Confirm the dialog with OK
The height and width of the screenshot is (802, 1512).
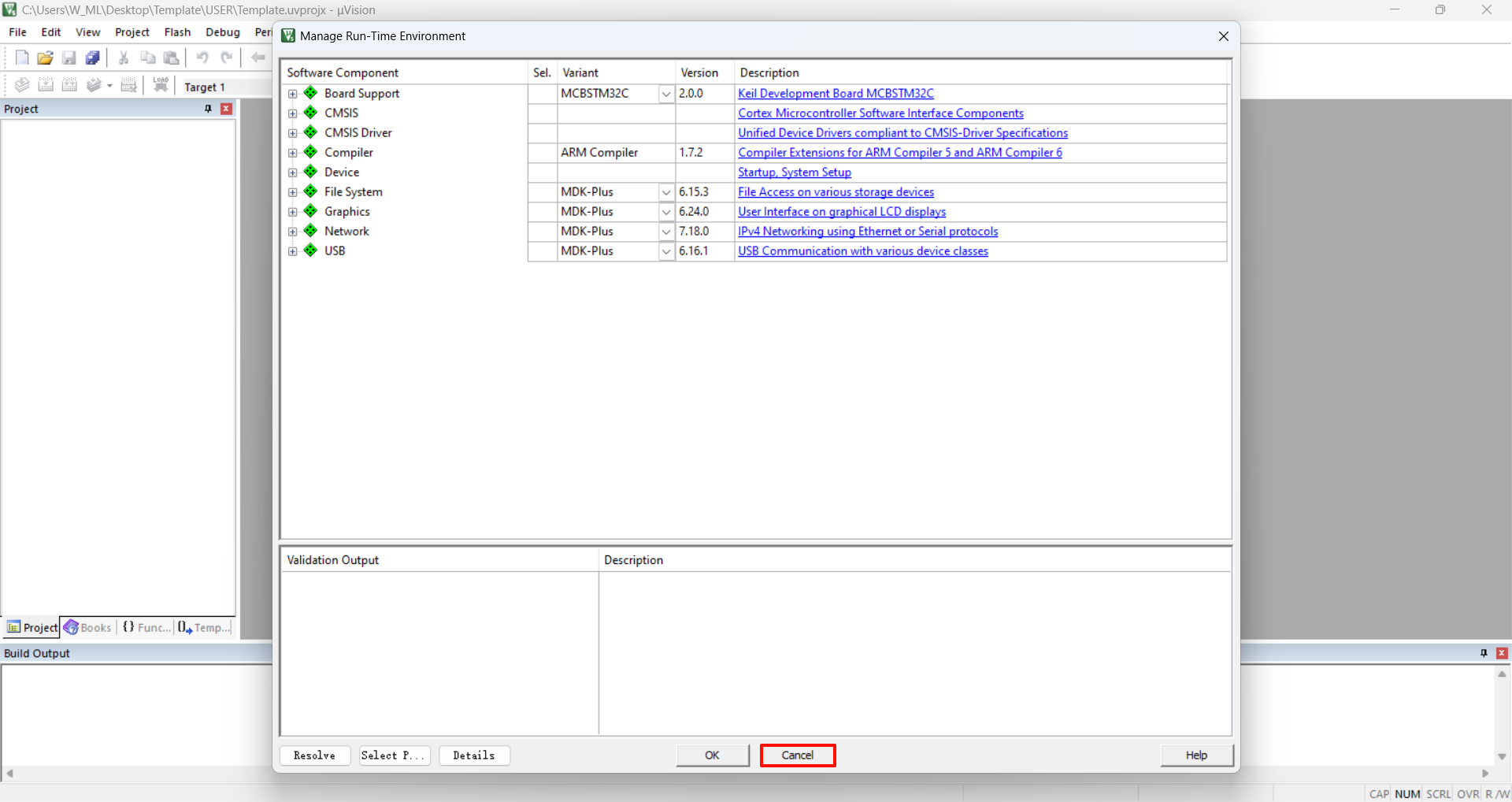click(x=713, y=756)
